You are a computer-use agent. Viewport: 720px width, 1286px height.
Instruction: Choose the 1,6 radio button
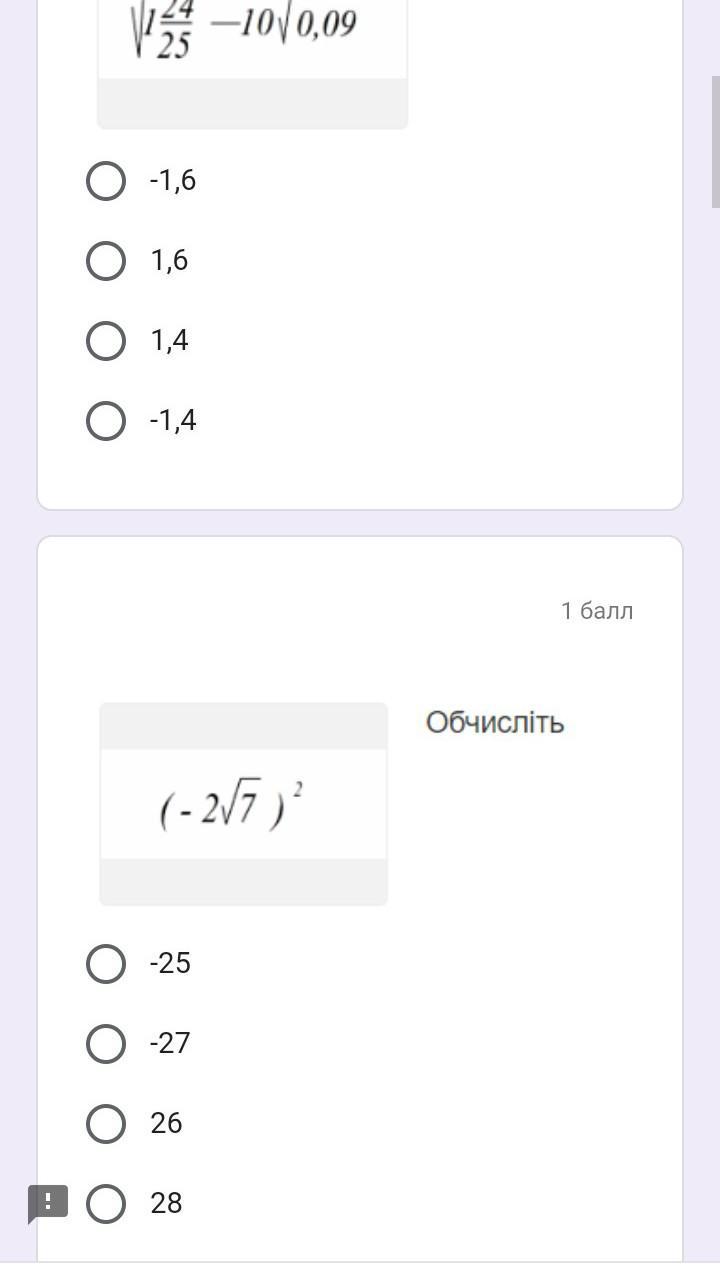(106, 261)
